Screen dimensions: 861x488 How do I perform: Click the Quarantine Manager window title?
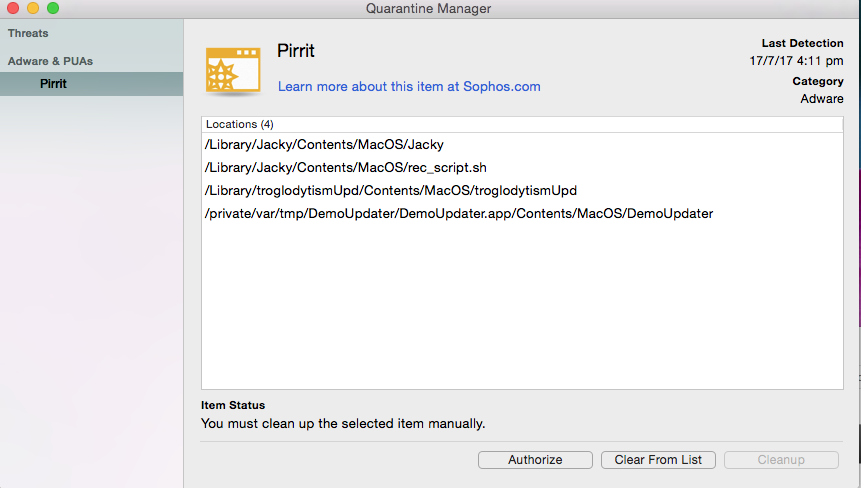(428, 8)
